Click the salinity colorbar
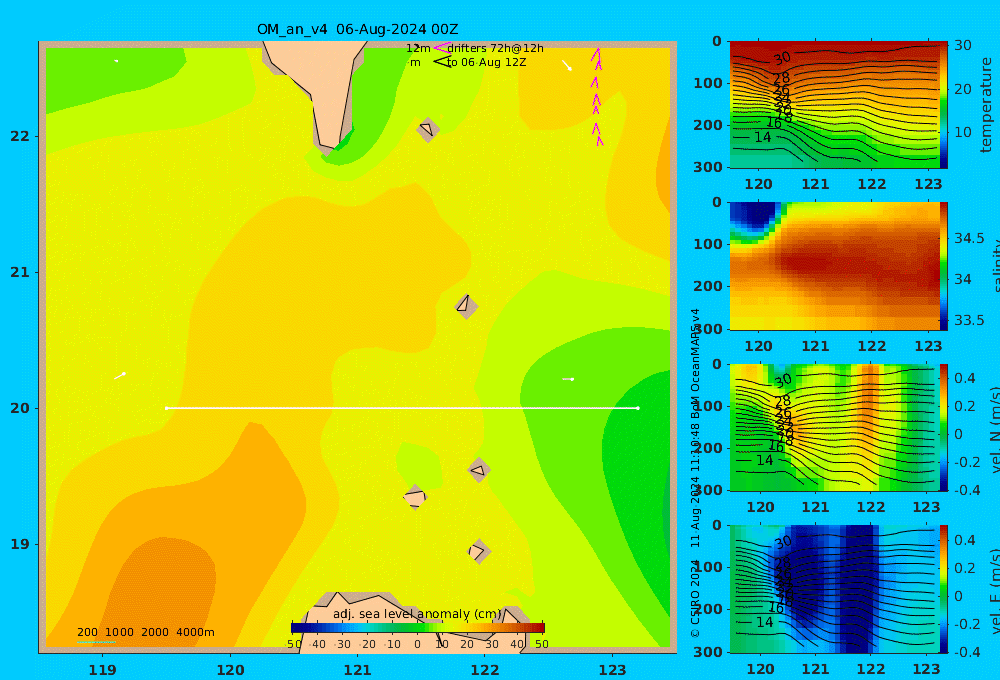 [944, 266]
